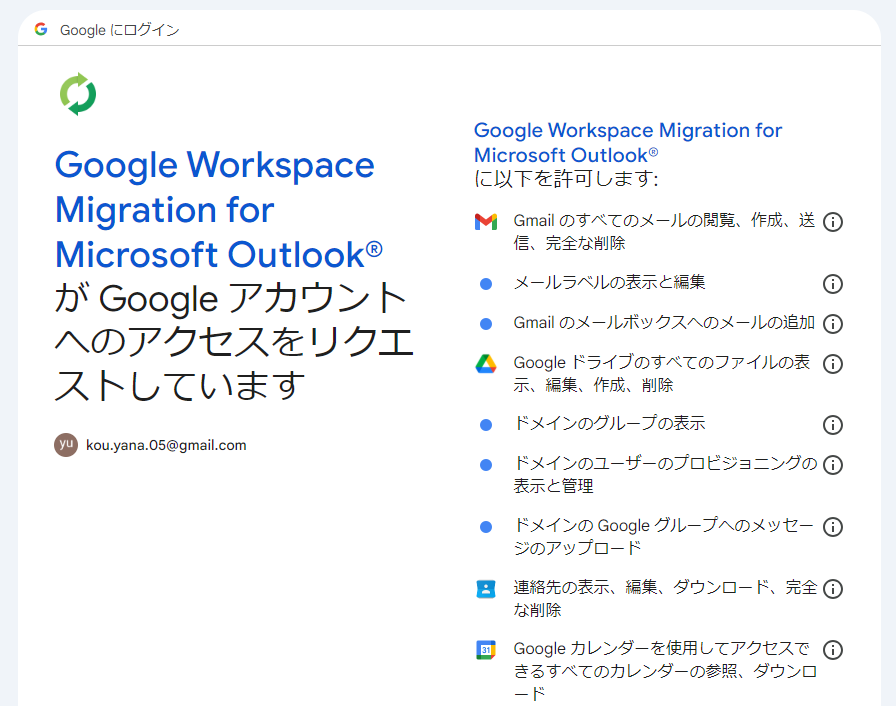
Task: Click が Google アカウントへのアクセスをリクエスト heading text
Action: click(234, 342)
